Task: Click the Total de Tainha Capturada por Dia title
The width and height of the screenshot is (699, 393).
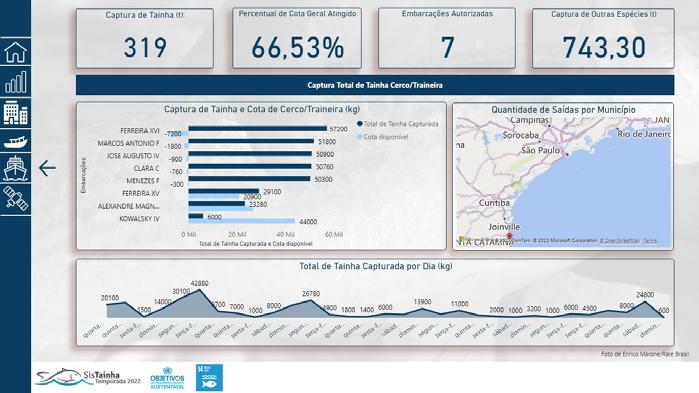Action: click(x=375, y=266)
